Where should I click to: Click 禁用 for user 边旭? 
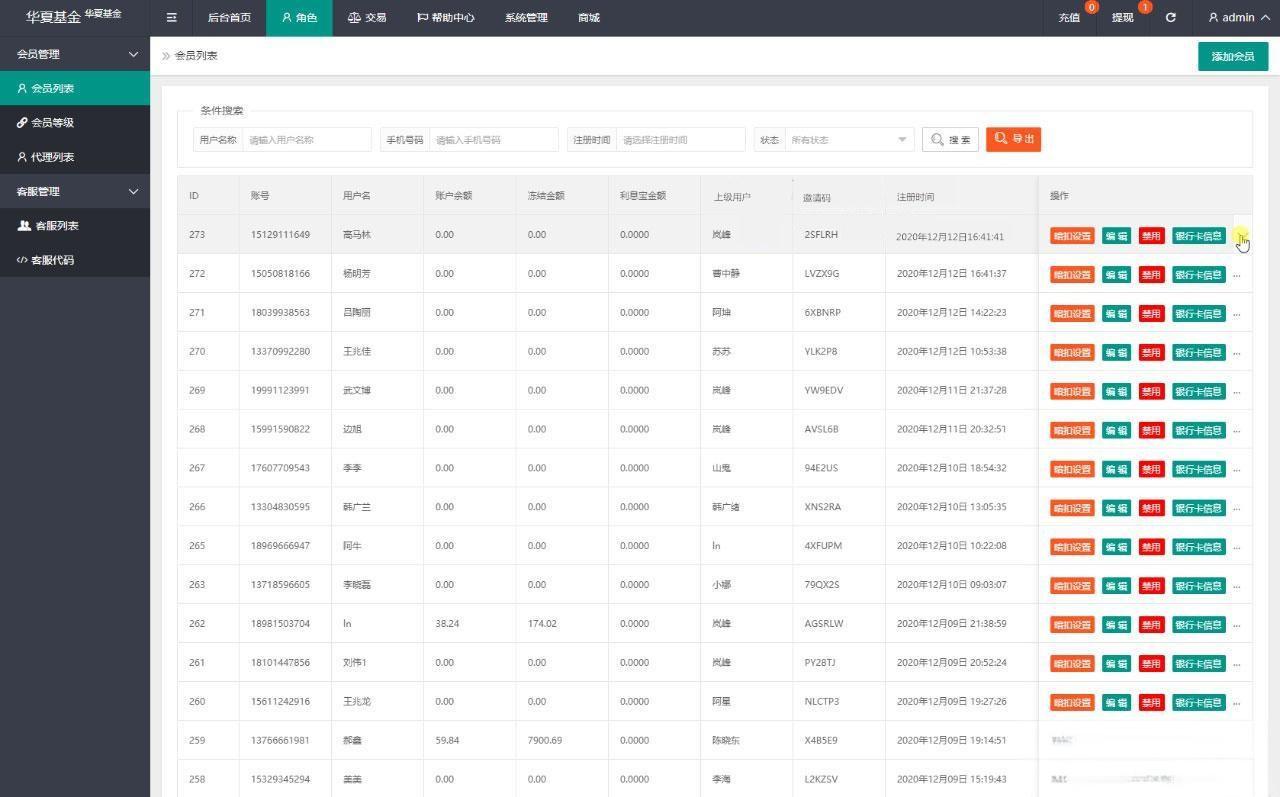[x=1151, y=430]
